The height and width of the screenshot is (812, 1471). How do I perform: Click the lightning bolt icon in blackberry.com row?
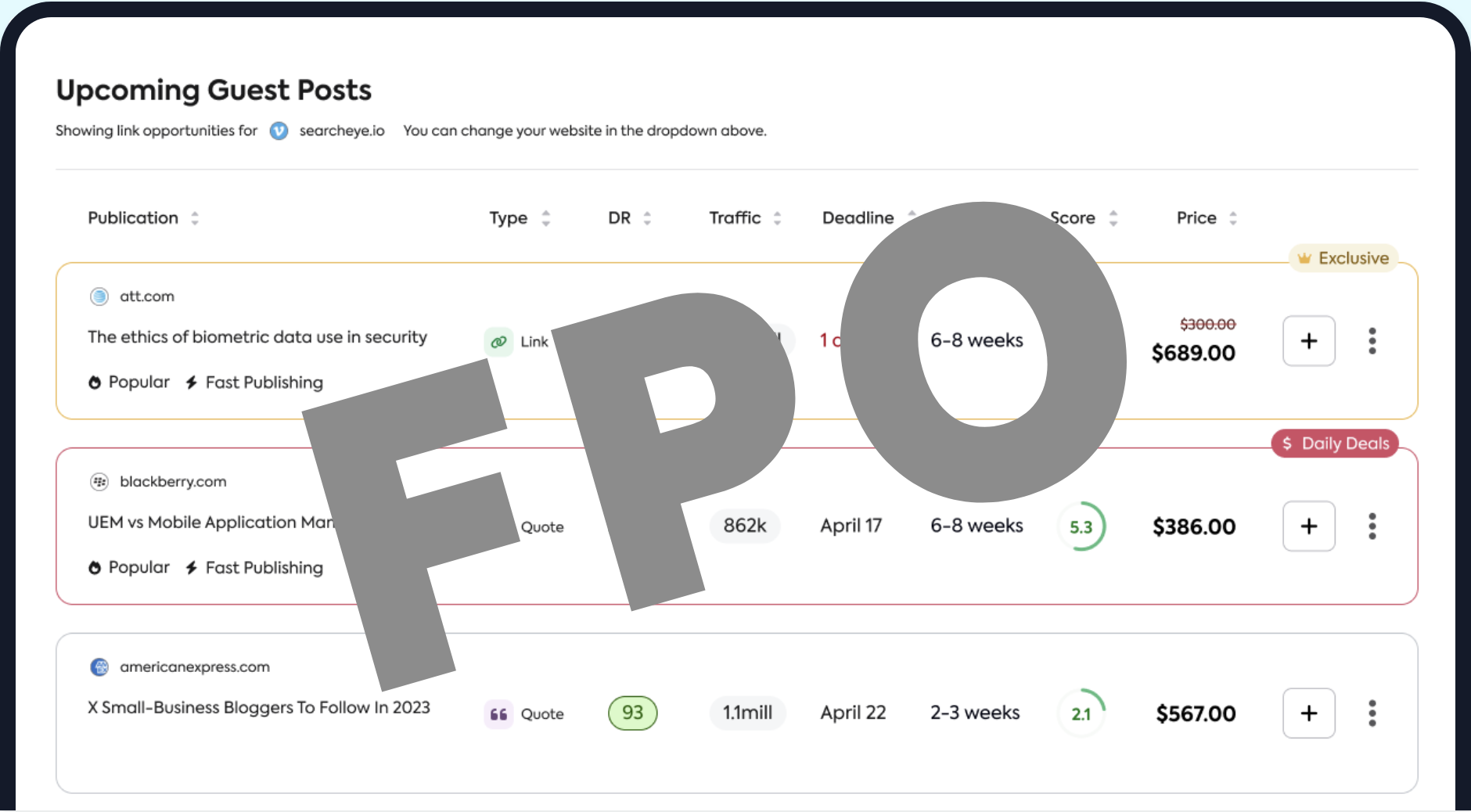point(191,568)
